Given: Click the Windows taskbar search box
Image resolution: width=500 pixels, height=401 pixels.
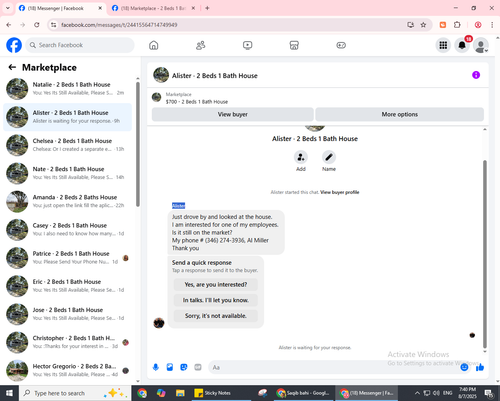Looking at the screenshot, I should [74, 393].
